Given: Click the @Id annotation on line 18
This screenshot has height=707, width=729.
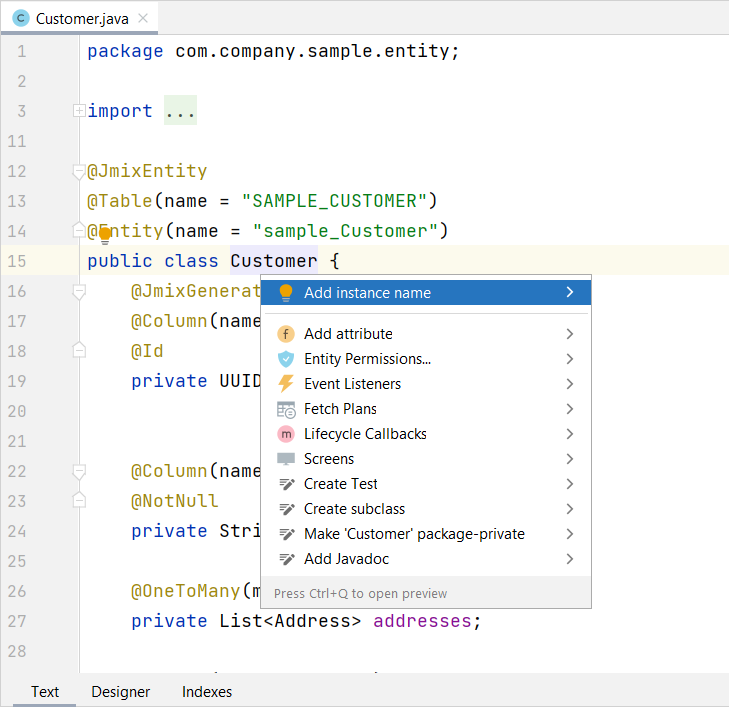Looking at the screenshot, I should coord(147,350).
